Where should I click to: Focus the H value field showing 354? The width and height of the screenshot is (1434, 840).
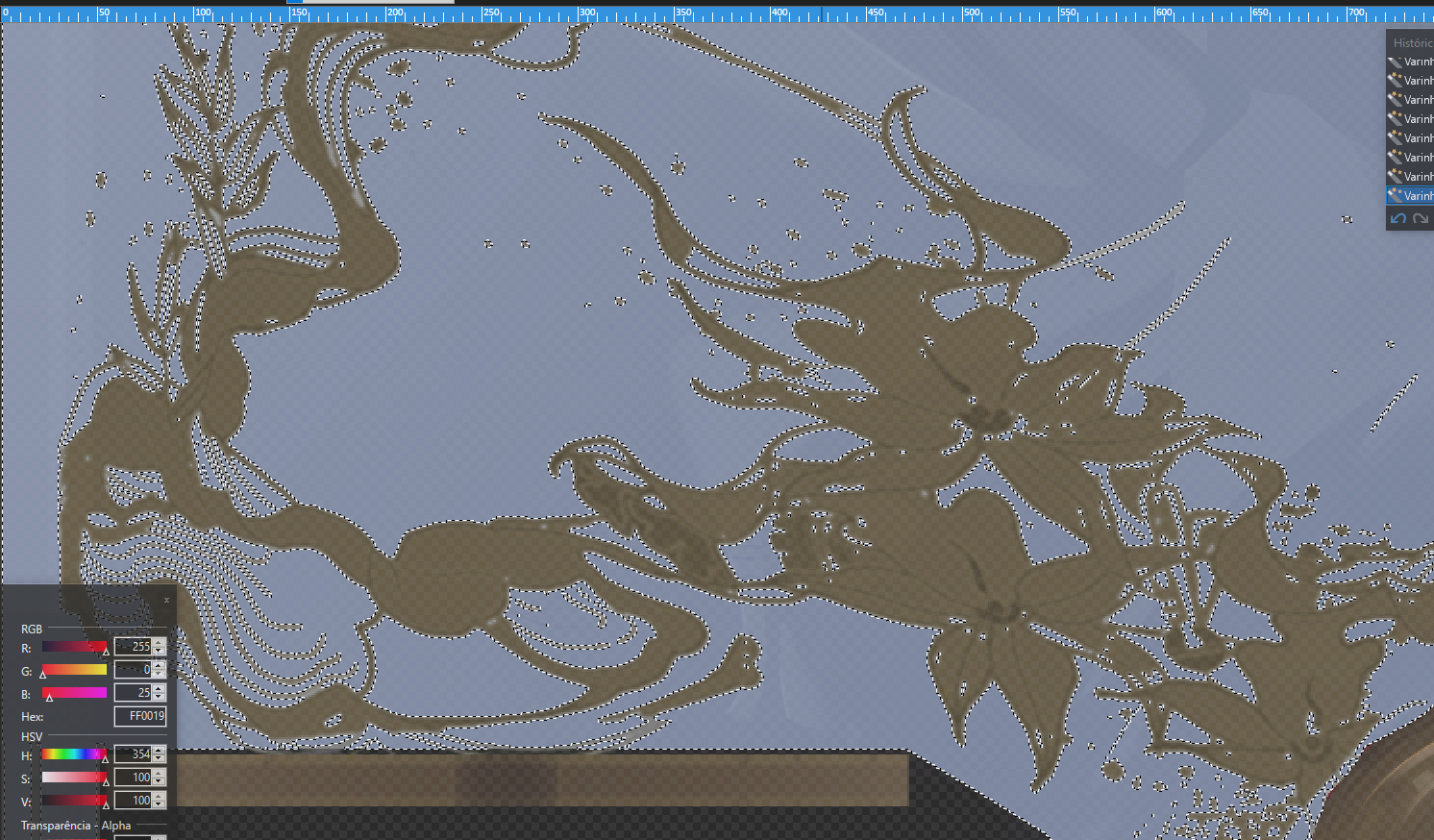coord(134,754)
